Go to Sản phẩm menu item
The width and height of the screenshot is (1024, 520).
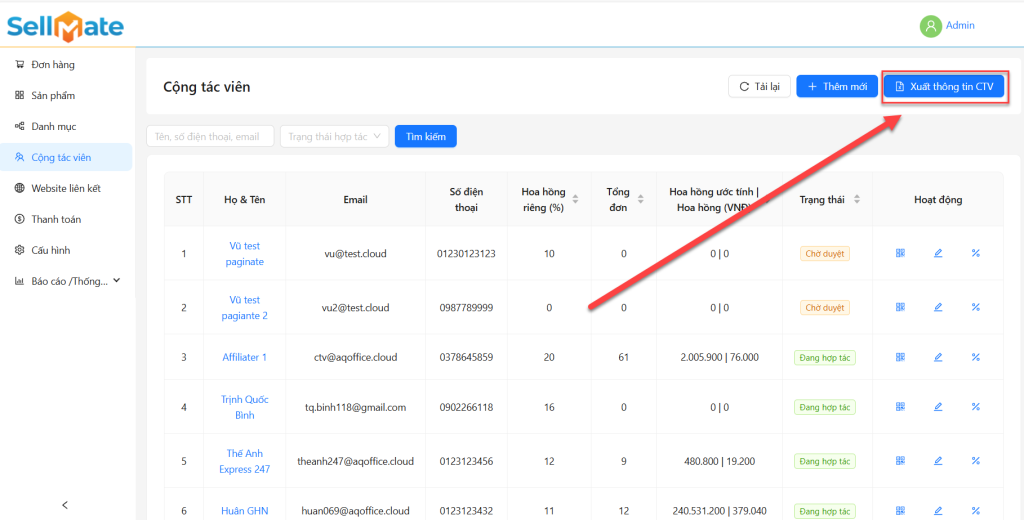[x=52, y=96]
